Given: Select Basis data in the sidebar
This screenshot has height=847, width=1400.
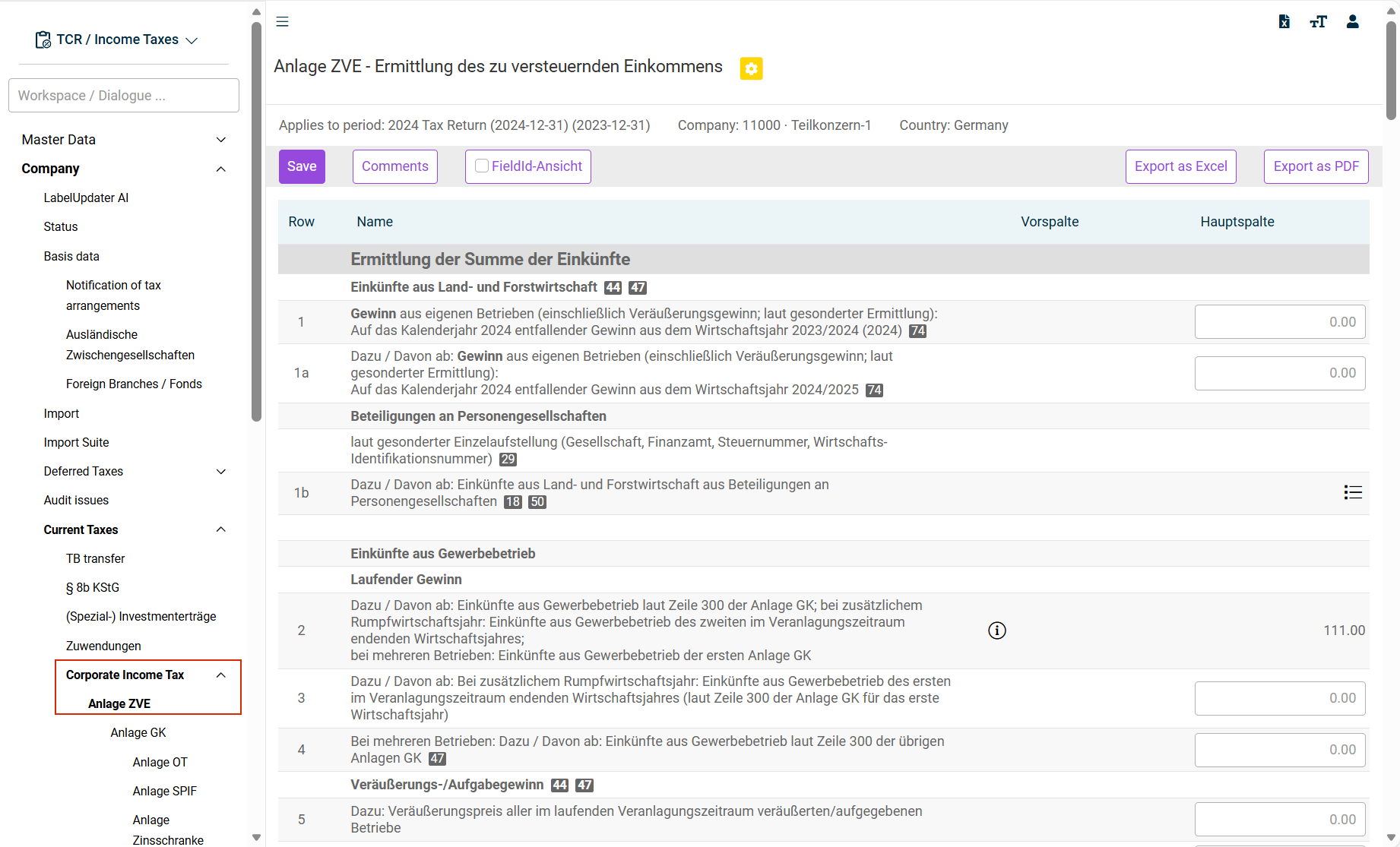Looking at the screenshot, I should click(71, 256).
